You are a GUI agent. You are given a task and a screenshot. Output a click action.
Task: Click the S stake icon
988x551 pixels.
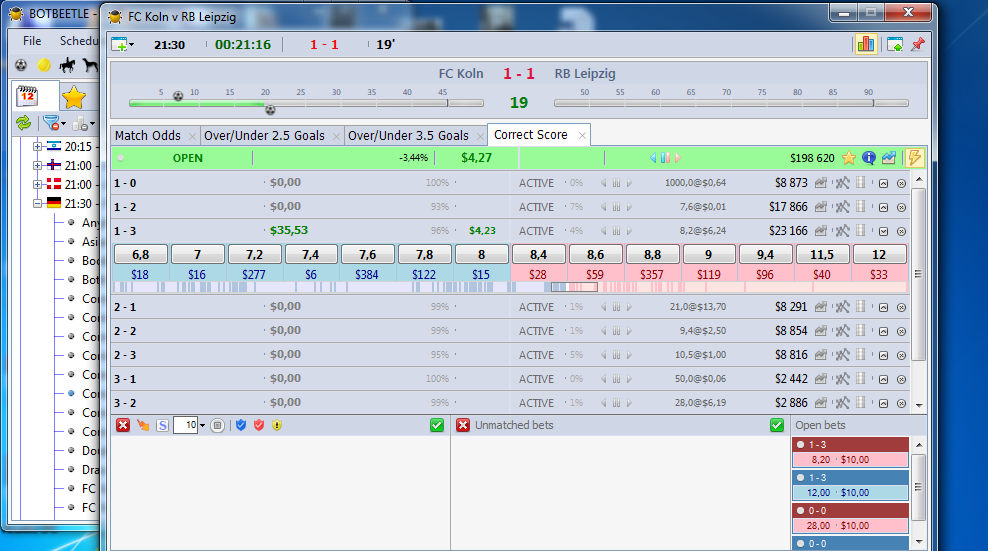[162, 426]
